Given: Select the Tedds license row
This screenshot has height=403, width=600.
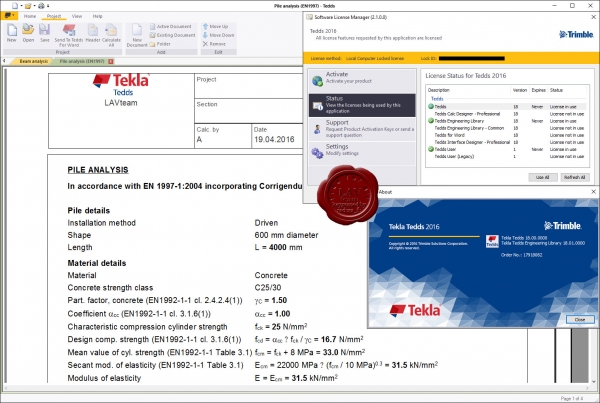Looking at the screenshot, I should 507,107.
